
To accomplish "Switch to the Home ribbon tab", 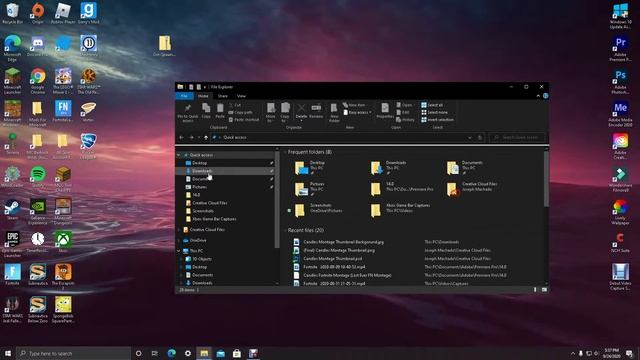I will (203, 96).
